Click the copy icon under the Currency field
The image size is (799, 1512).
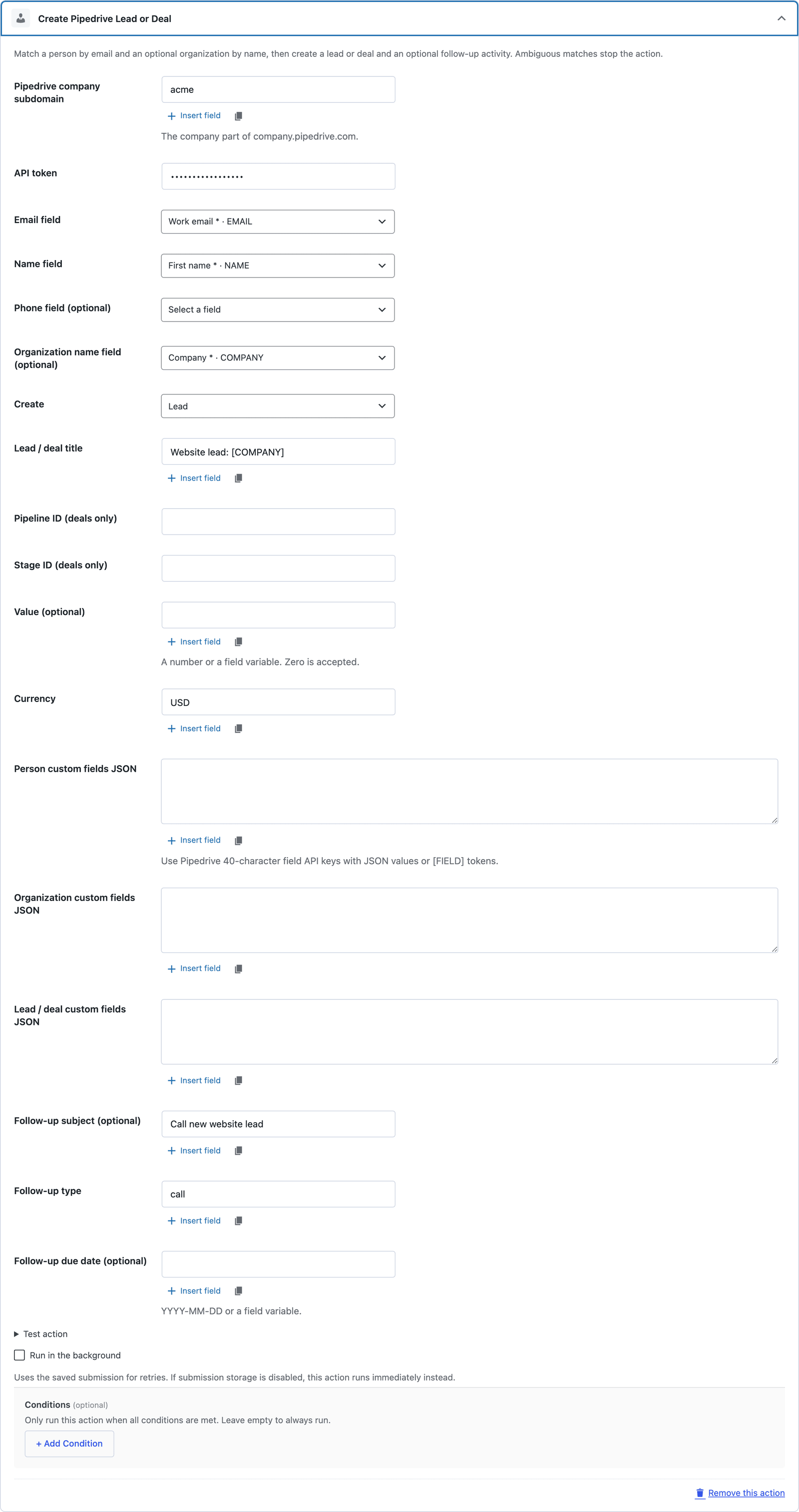tap(238, 728)
